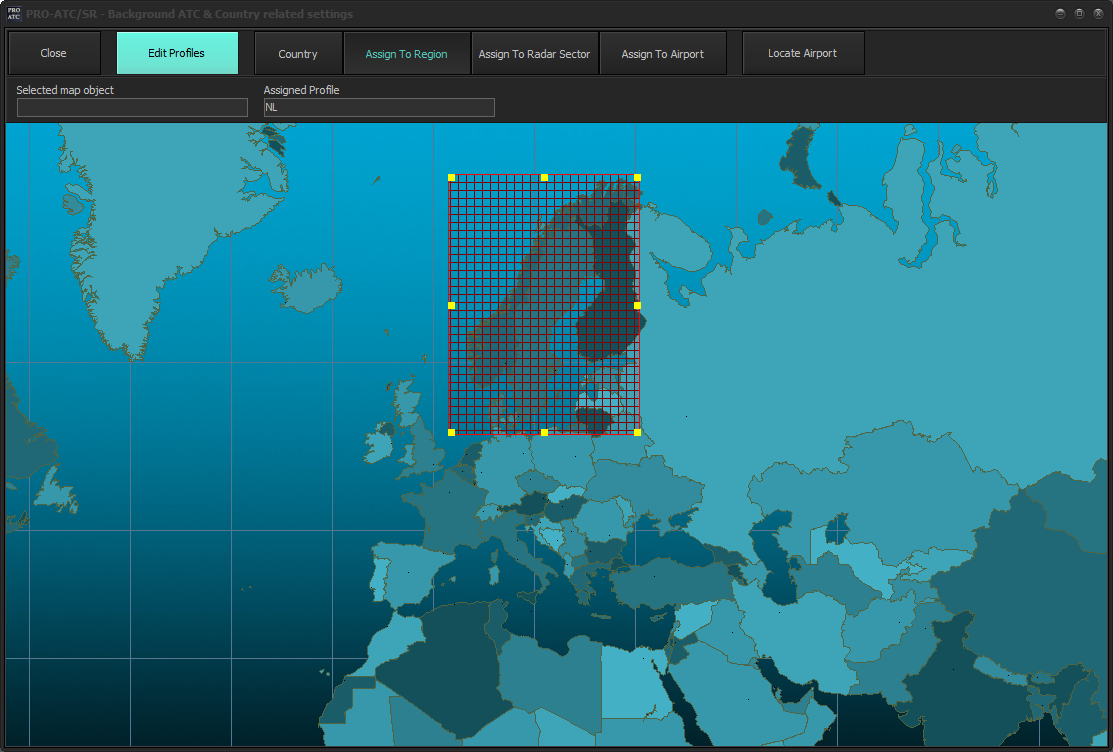Open the Edit Profiles editor
The width and height of the screenshot is (1113, 752).
(177, 53)
